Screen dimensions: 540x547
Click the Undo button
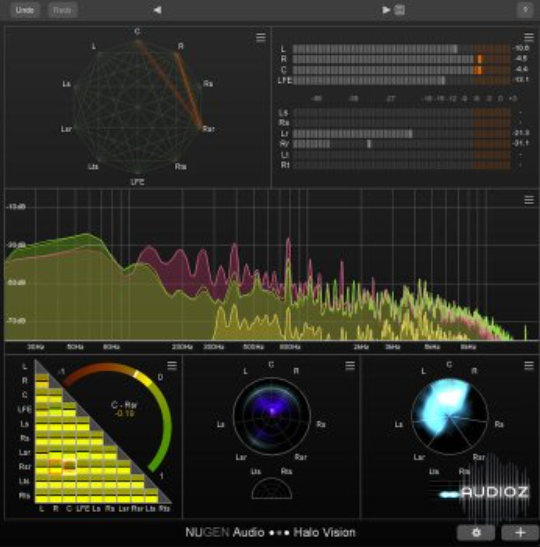coord(24,10)
